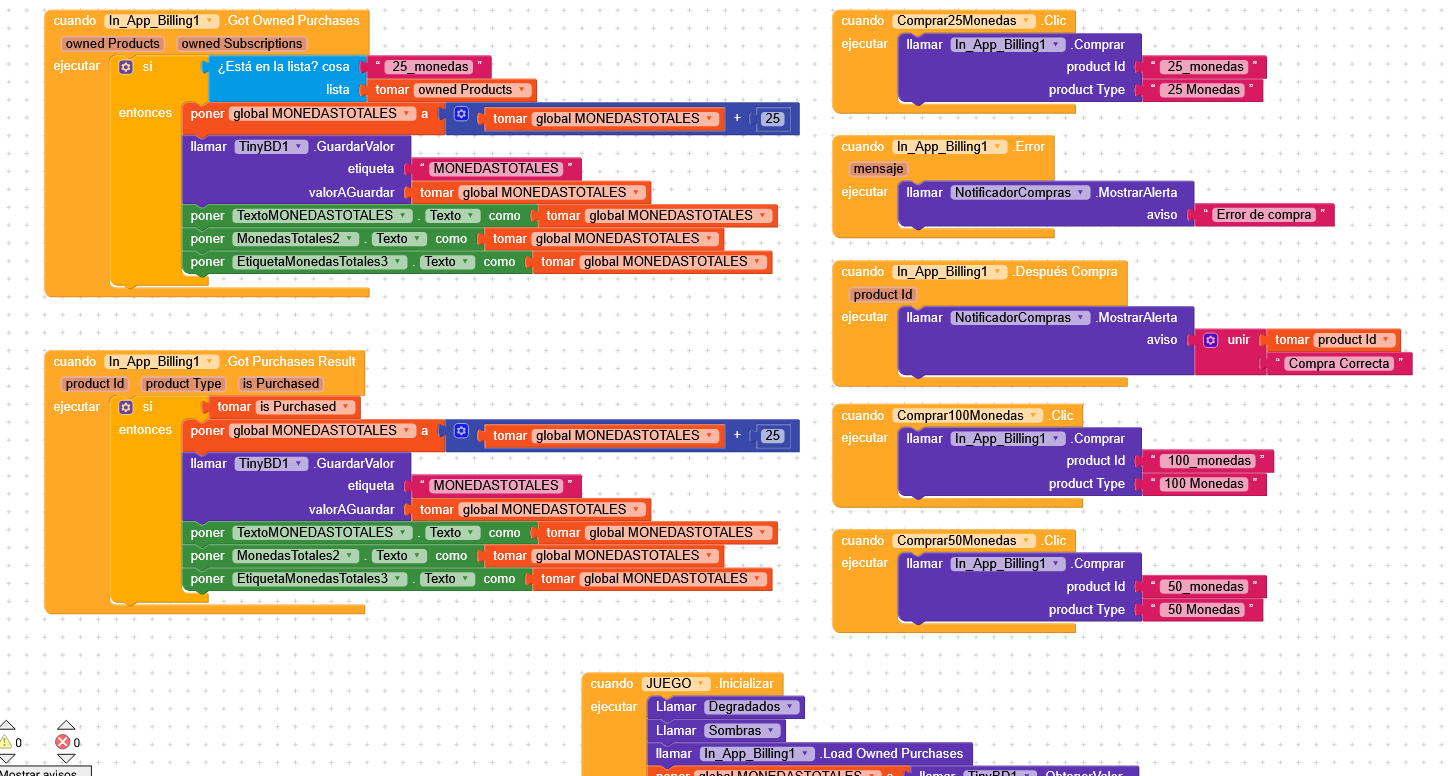Image resolution: width=1454 pixels, height=776 pixels.
Task: Open In_App_Billing1 dropdown in Comprar100Monedas click handler
Action: coord(1008,439)
